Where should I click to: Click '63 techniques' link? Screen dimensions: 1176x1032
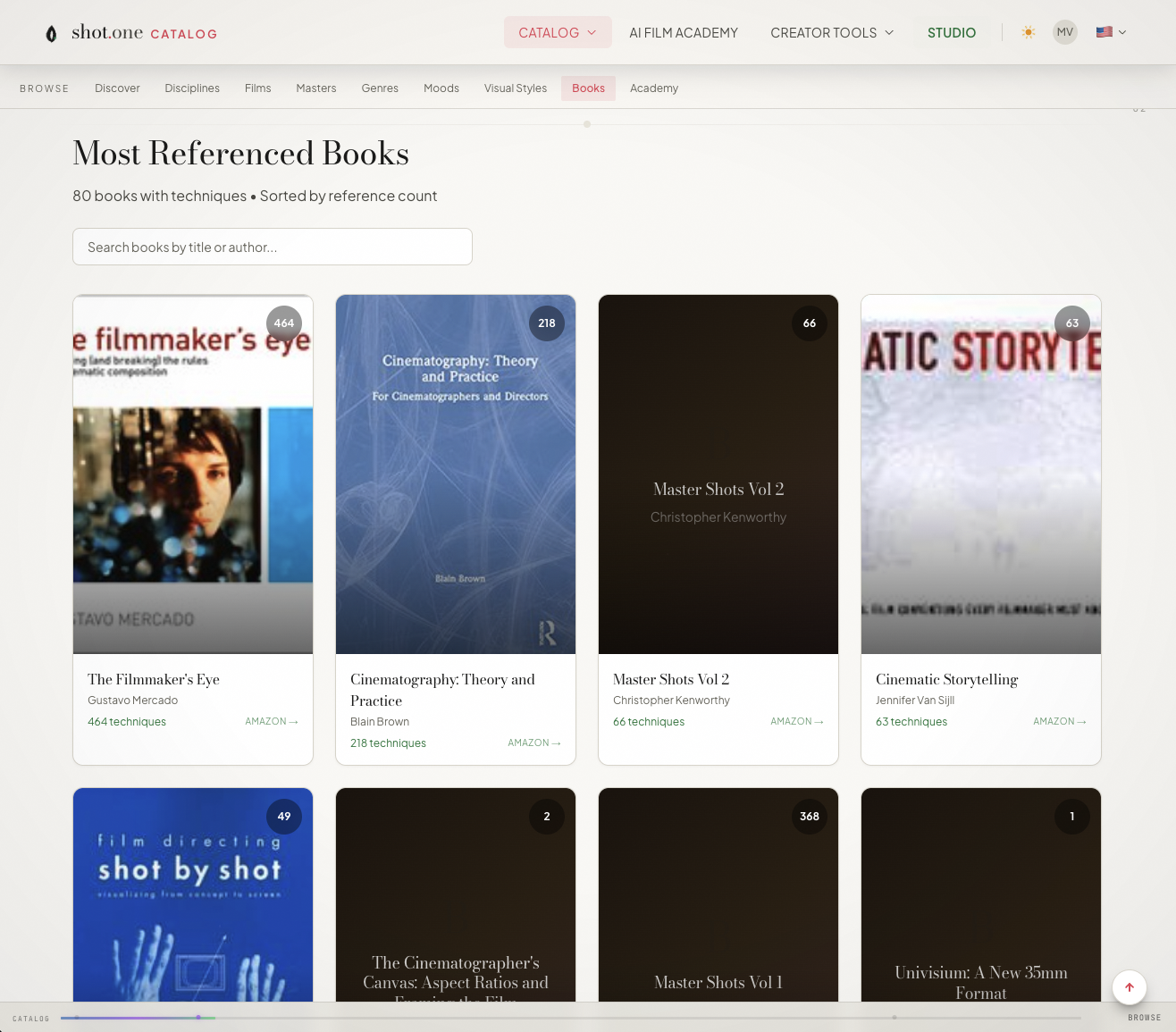pos(911,722)
